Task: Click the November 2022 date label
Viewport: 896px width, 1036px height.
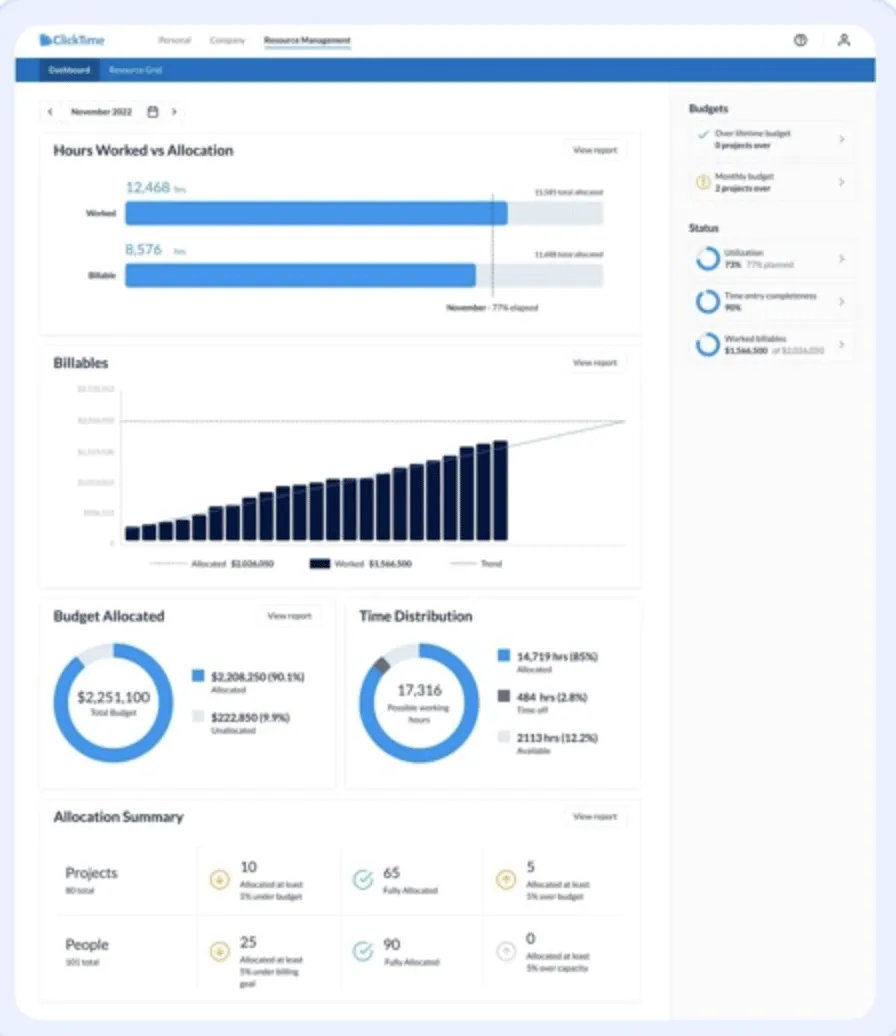Action: tap(100, 112)
